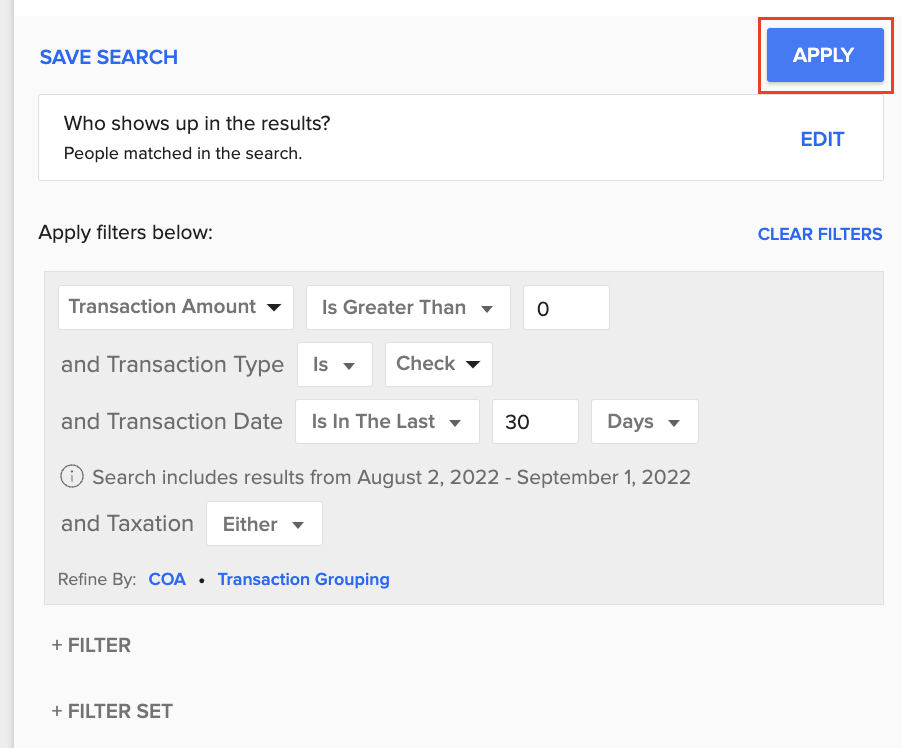Clear all filters via CLEAR FILTERS

point(819,234)
